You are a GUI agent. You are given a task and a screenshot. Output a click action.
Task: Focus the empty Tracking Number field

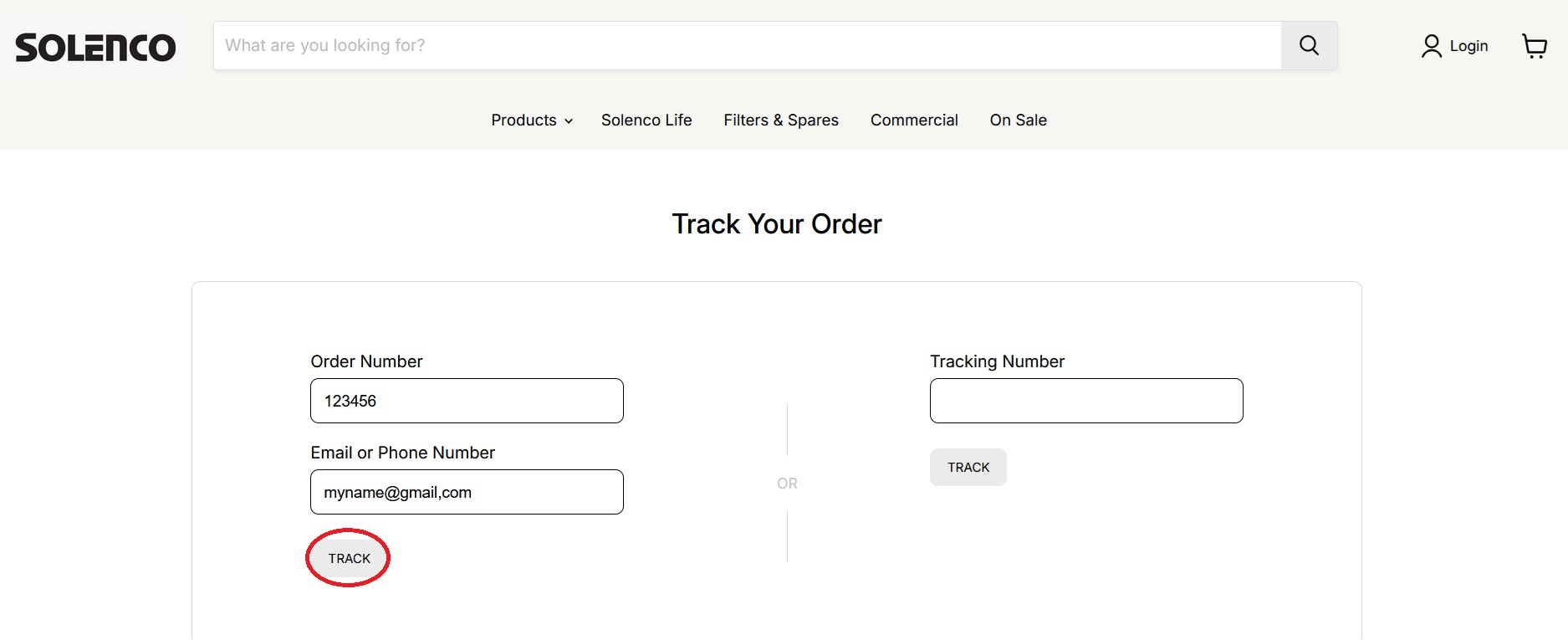(x=1086, y=401)
